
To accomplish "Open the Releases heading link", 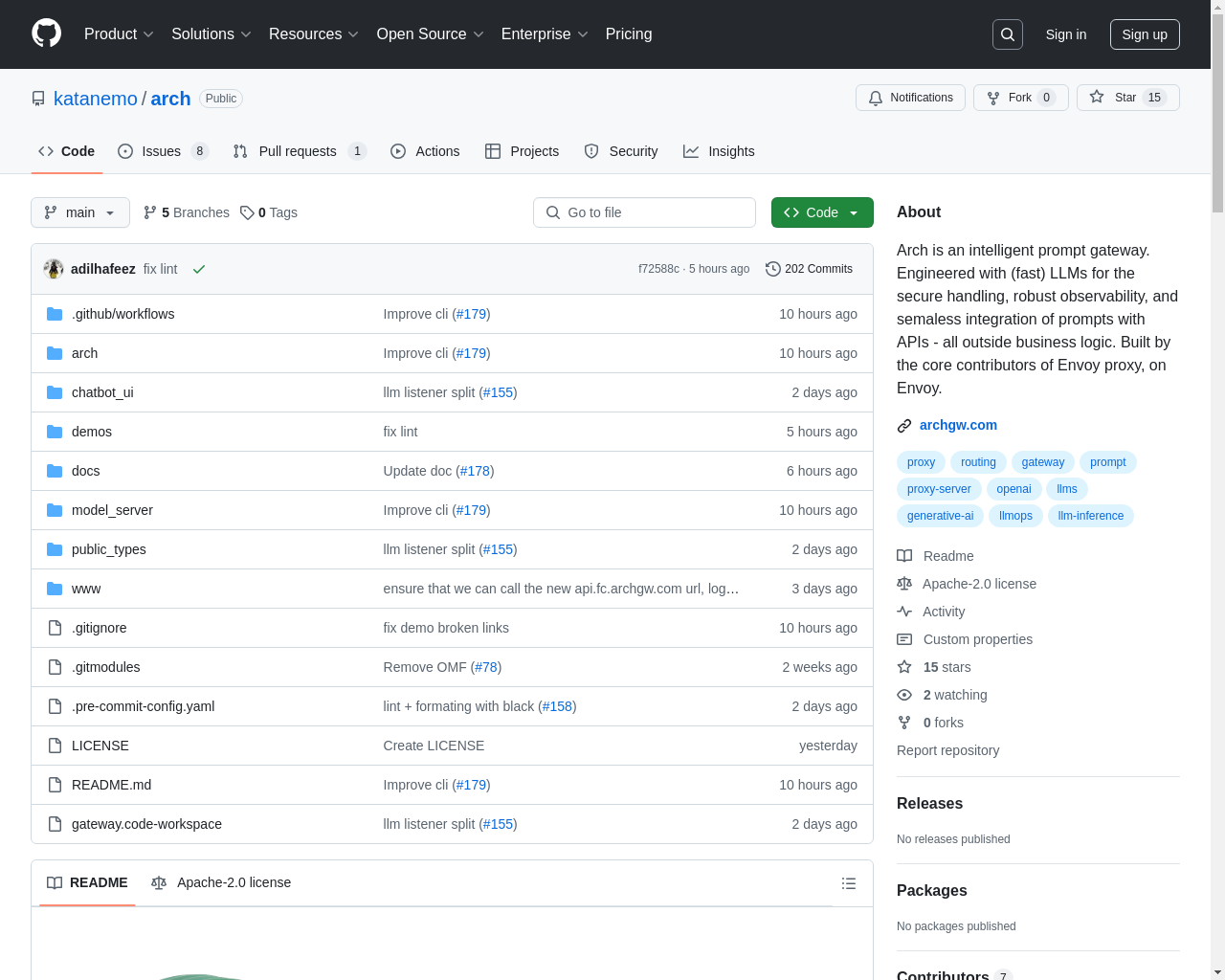I will (x=929, y=803).
